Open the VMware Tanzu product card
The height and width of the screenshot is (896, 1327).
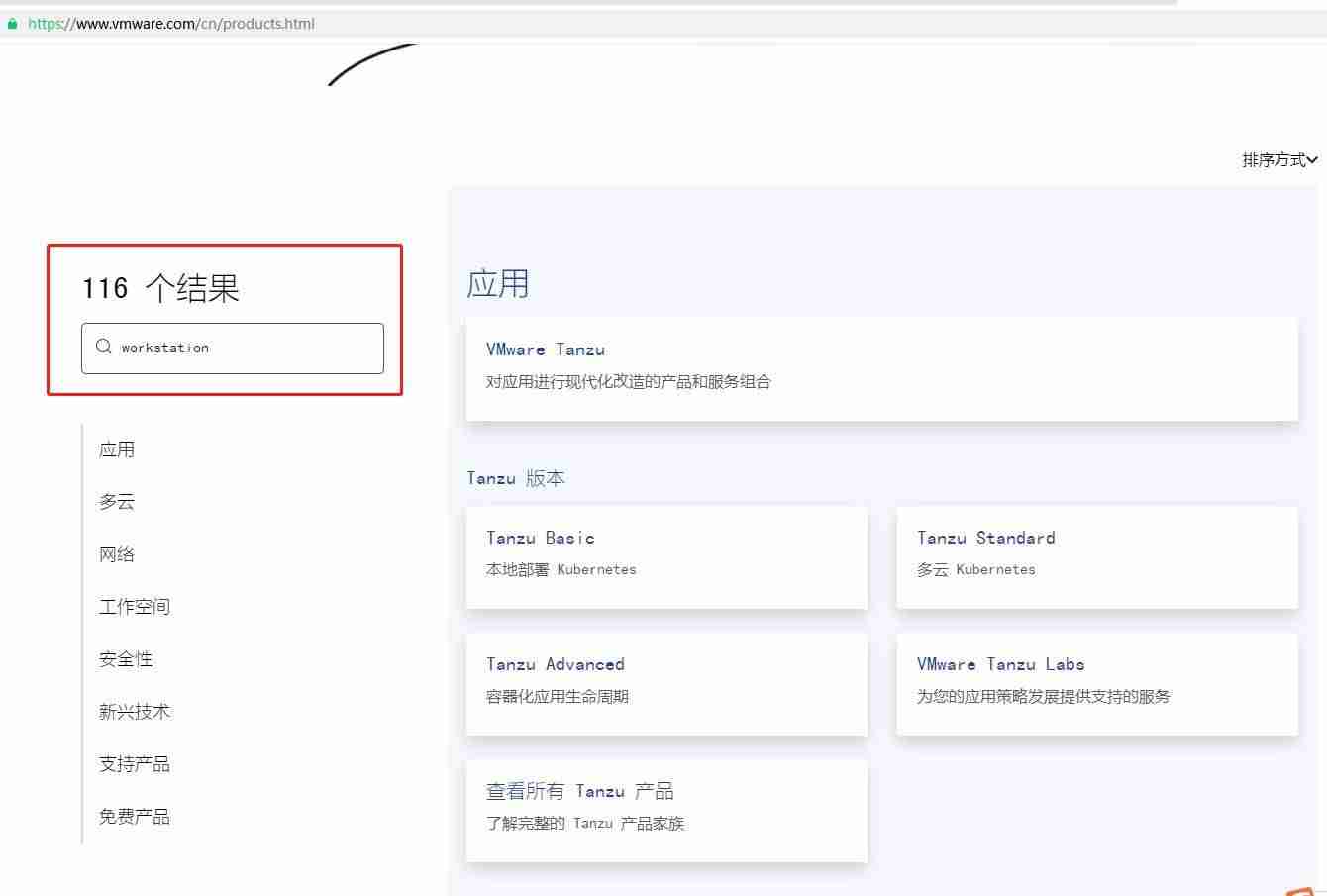pyautogui.click(x=881, y=368)
